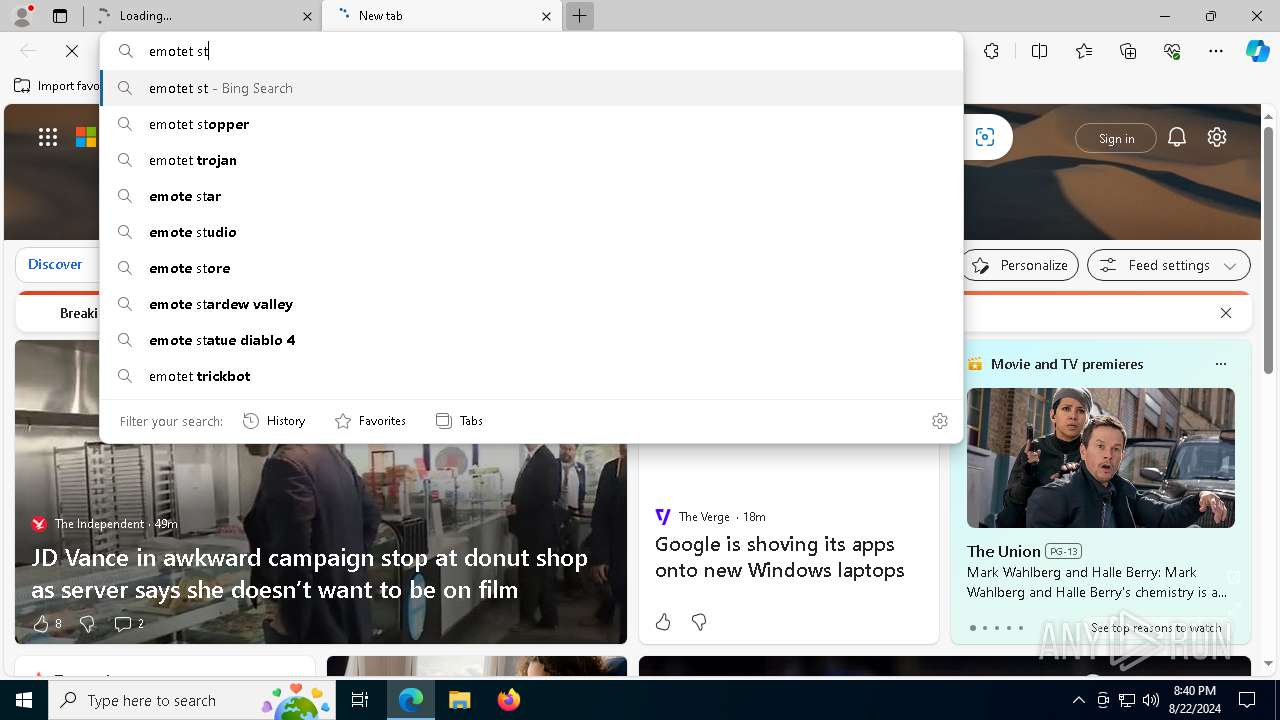Select the Discover feed tab
Image resolution: width=1280 pixels, height=720 pixels.
pyautogui.click(x=55, y=264)
